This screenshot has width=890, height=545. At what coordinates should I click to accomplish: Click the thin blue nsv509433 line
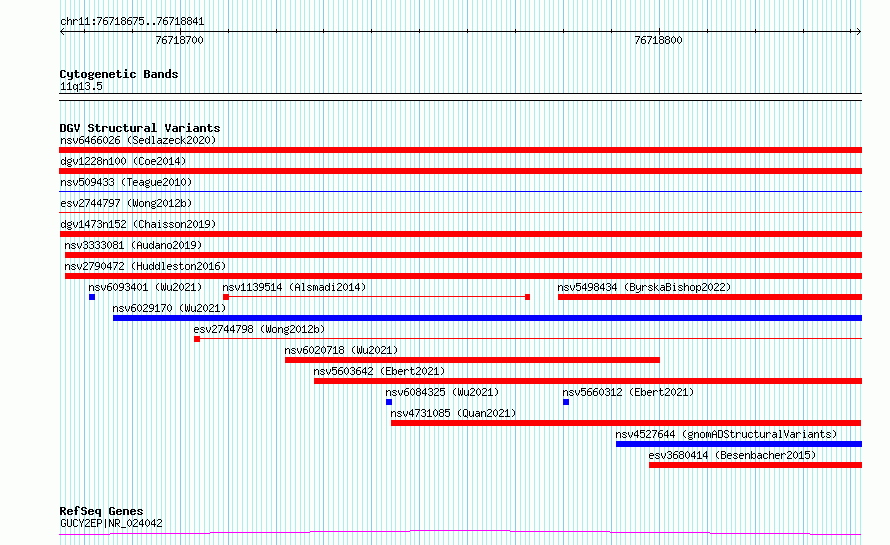pos(460,192)
